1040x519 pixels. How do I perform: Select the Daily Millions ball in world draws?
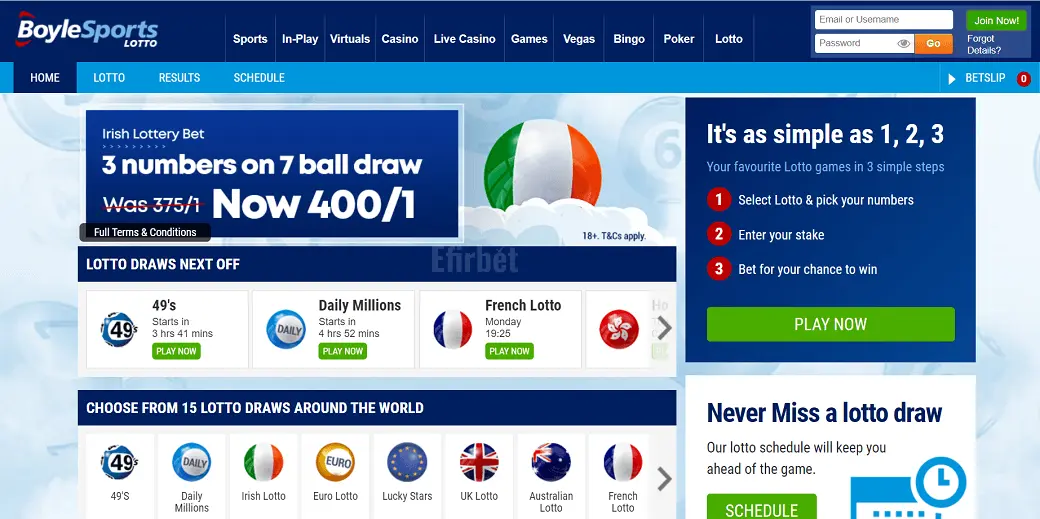click(x=192, y=462)
